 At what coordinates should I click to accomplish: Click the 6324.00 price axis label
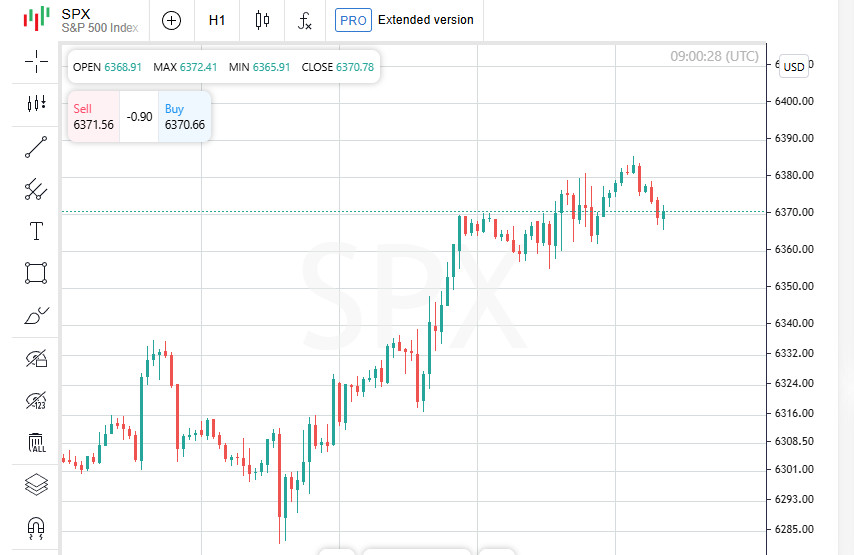pos(794,383)
